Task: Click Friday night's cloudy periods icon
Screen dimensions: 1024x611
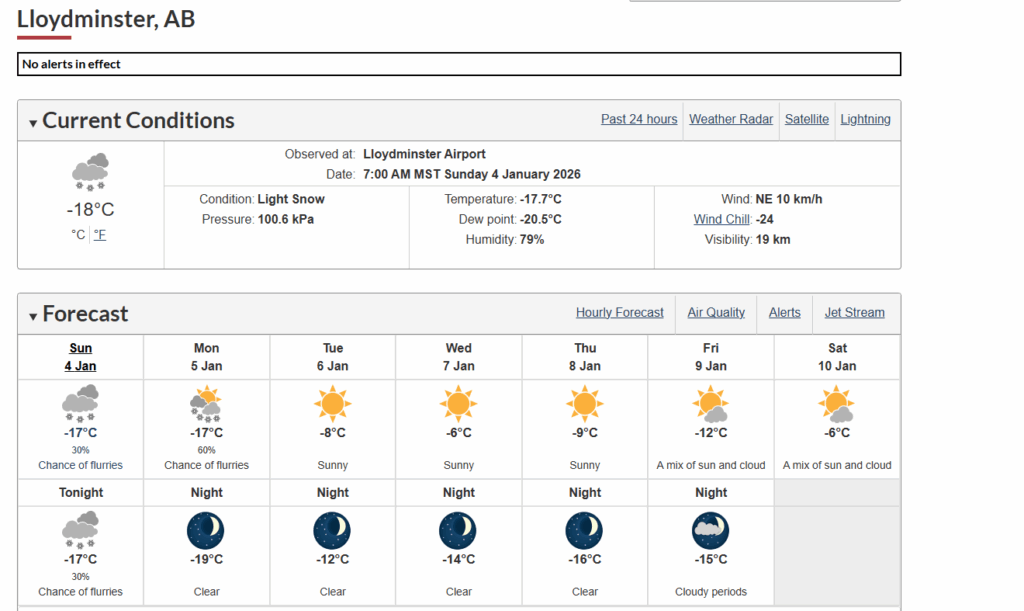Action: (x=710, y=530)
